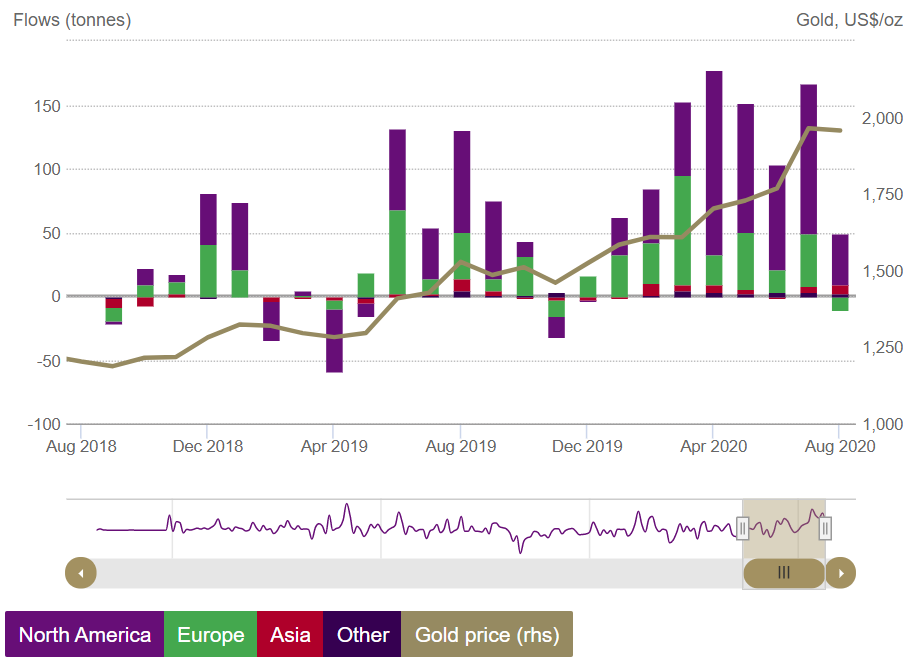Click the right scroll arrow button

click(x=841, y=573)
